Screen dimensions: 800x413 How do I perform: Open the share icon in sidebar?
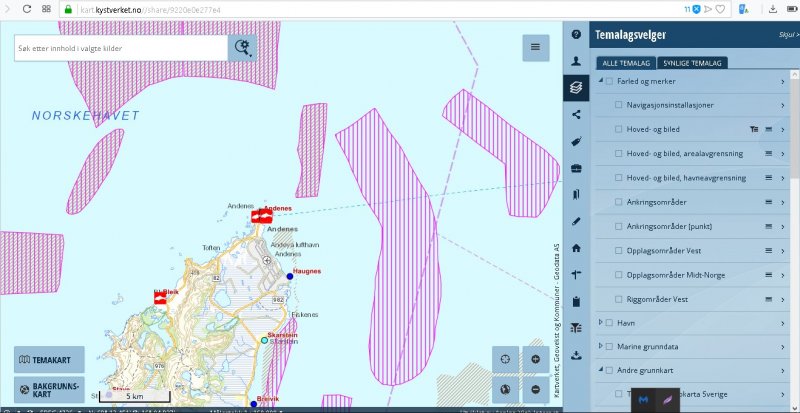point(576,114)
